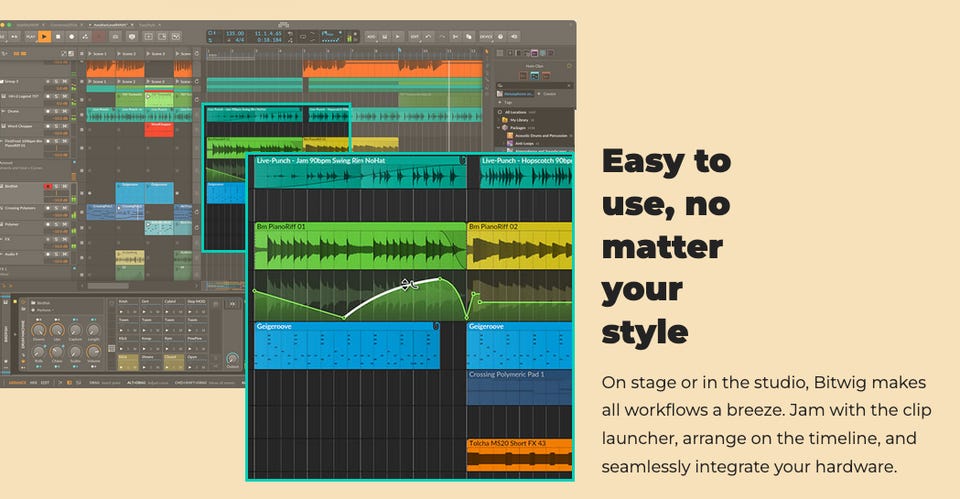Trigger the Open drum pad
The image size is (960, 499).
[x=197, y=362]
